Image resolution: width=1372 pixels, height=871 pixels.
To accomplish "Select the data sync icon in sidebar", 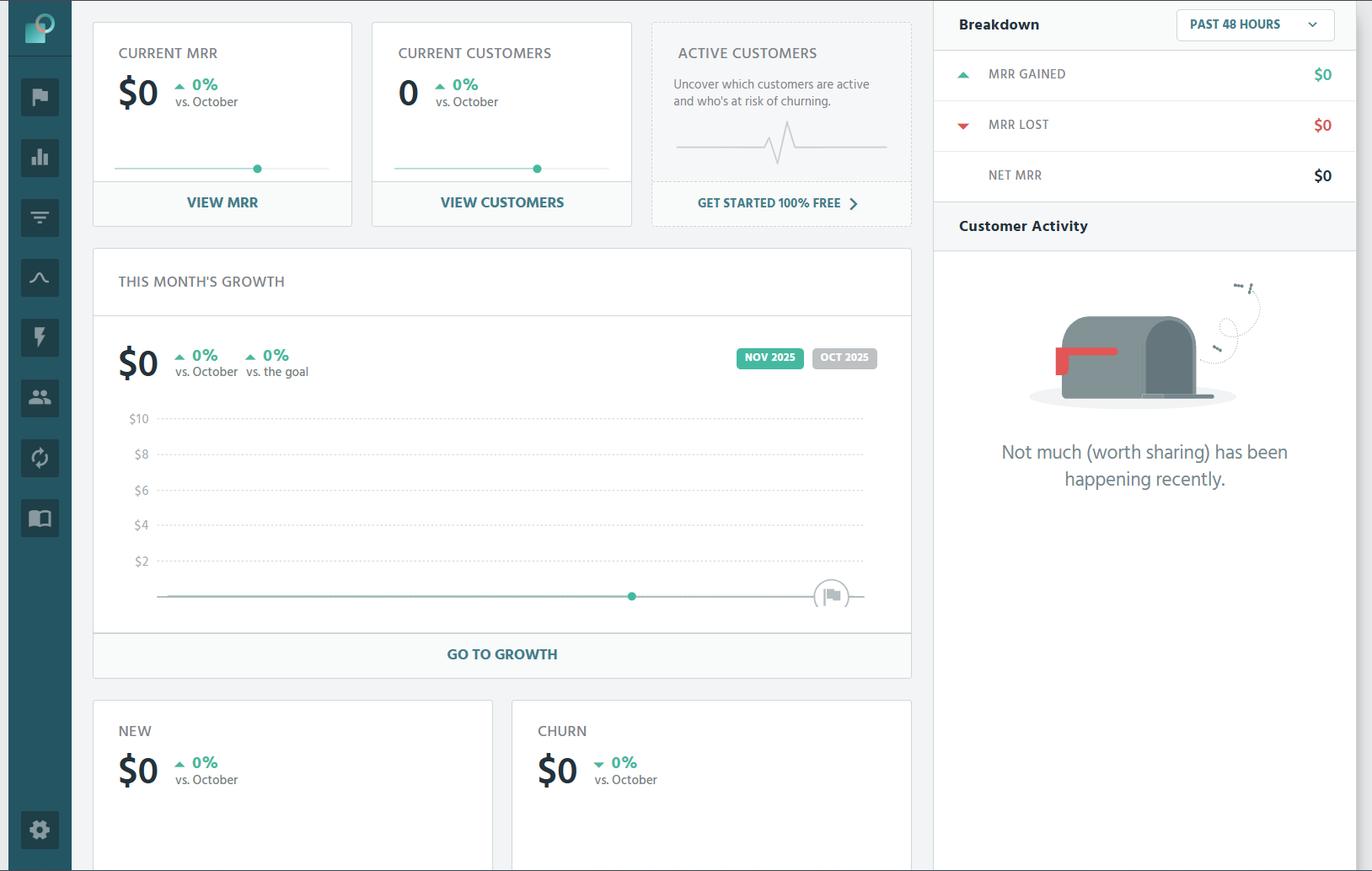I will [39, 458].
